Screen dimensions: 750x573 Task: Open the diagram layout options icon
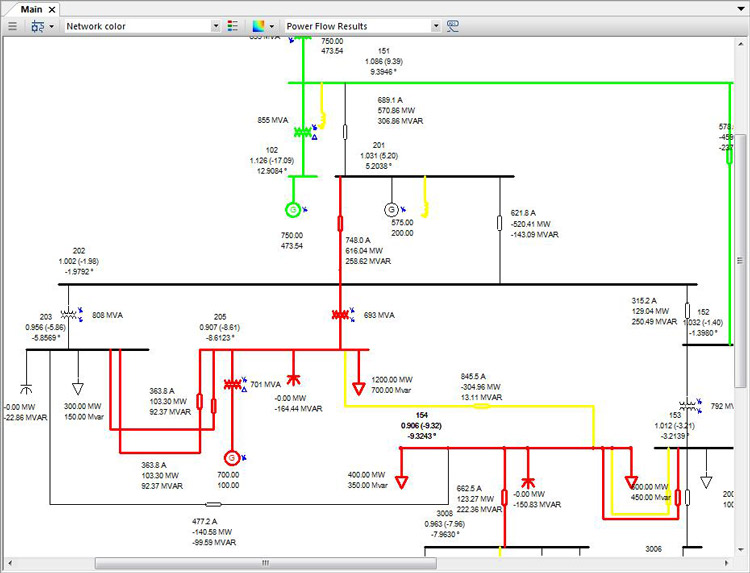[x=36, y=26]
